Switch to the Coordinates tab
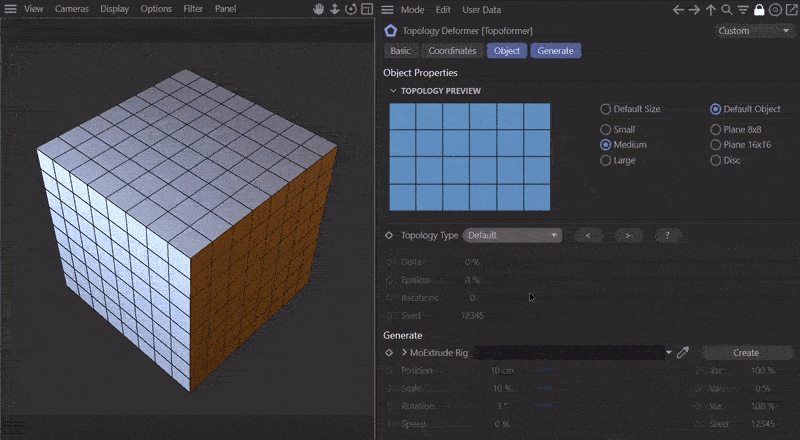The image size is (800, 440). tap(451, 50)
